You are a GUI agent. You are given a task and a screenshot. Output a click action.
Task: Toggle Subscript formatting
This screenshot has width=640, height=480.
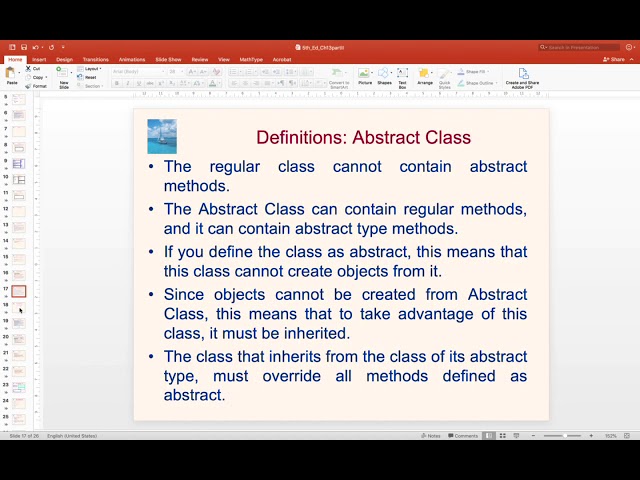(x=173, y=83)
